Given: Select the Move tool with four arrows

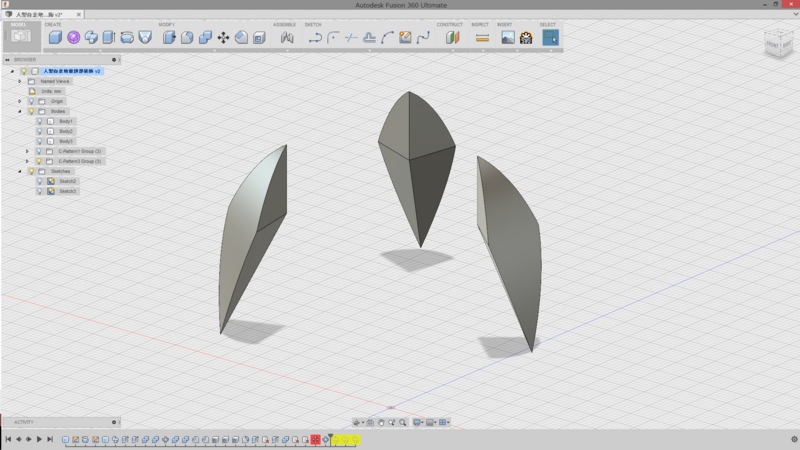Looking at the screenshot, I should point(223,37).
